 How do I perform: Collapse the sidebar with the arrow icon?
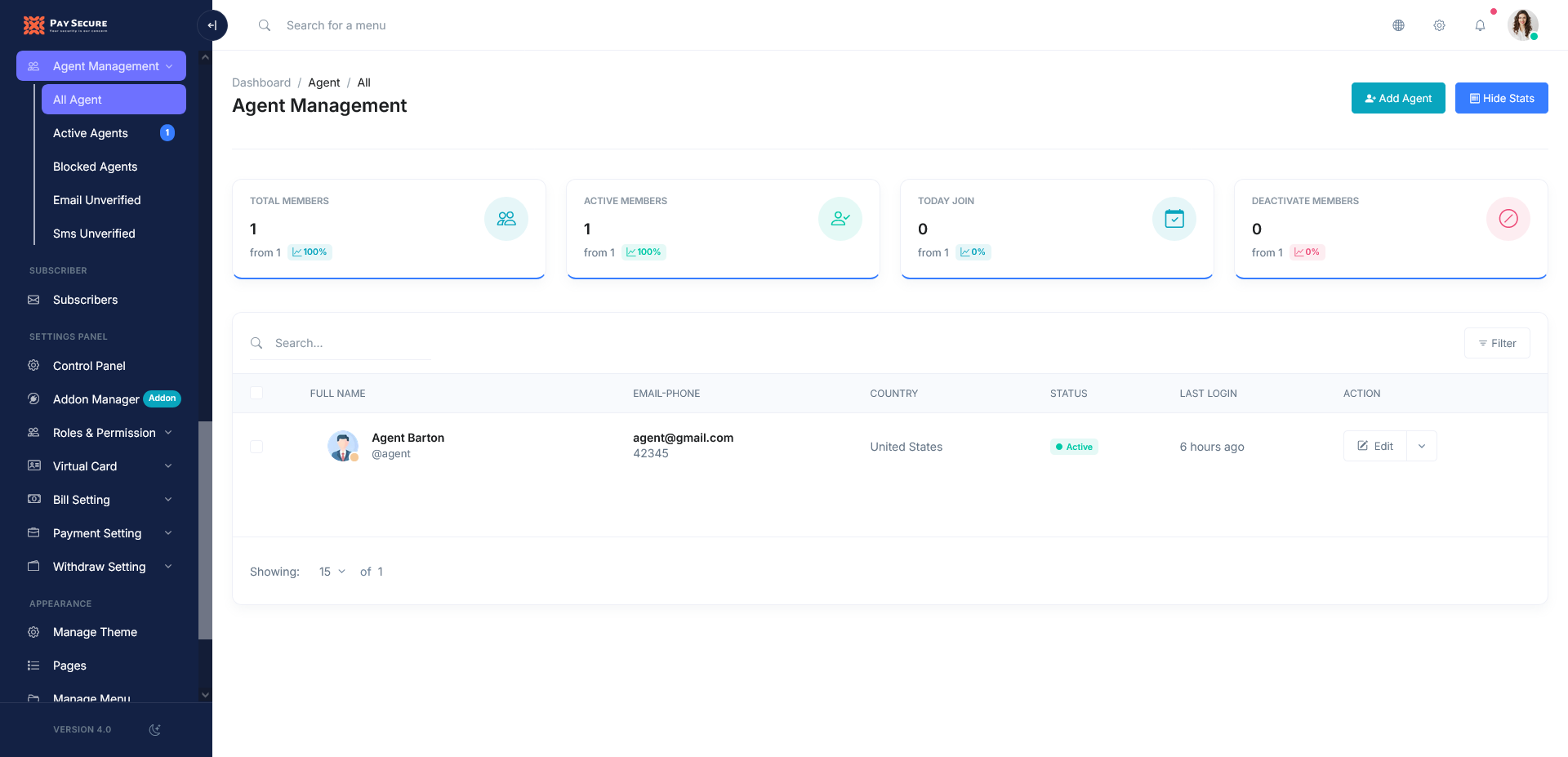point(212,25)
